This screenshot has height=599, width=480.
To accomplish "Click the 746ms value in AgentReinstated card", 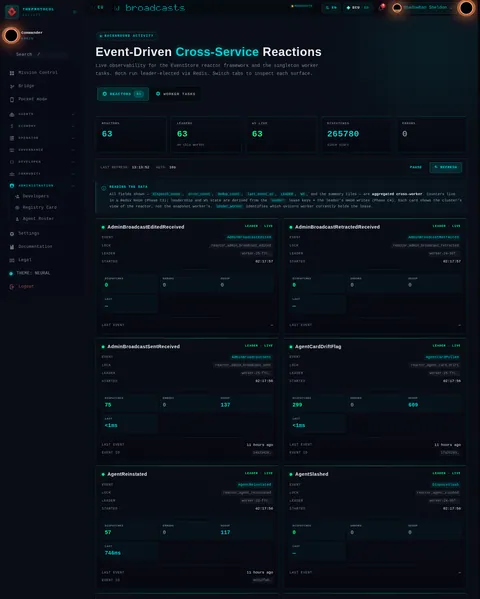I will pyautogui.click(x=112, y=553).
